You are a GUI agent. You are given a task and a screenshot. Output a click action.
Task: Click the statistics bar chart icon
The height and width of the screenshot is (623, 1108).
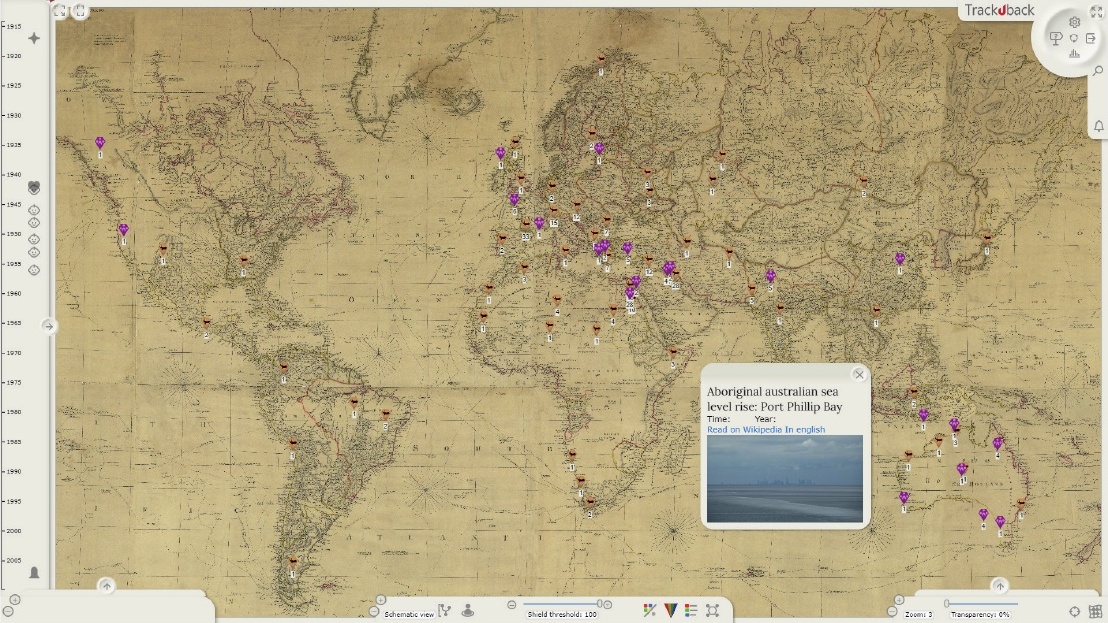[x=1074, y=54]
